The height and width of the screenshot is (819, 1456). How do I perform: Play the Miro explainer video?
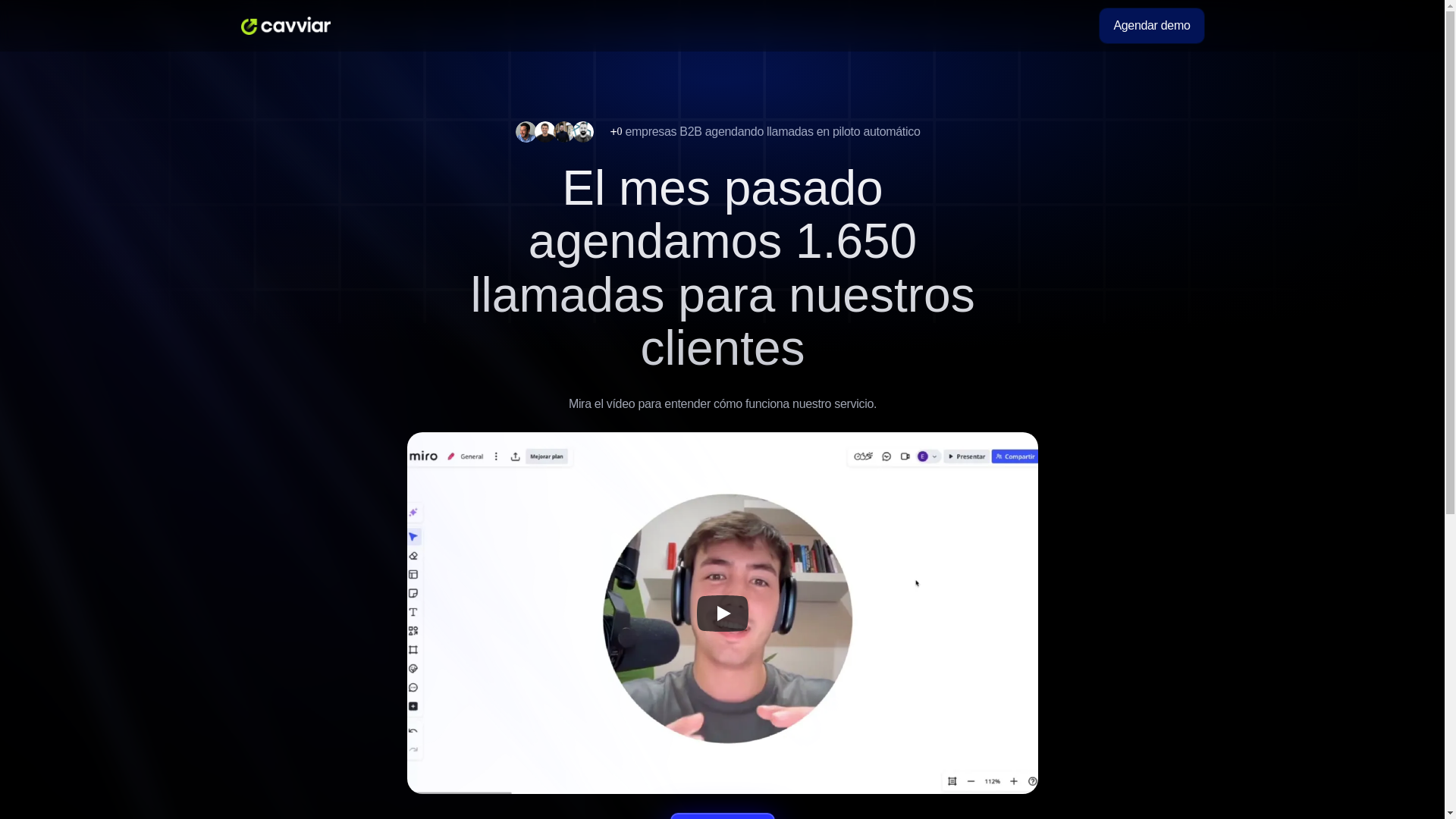point(722,613)
